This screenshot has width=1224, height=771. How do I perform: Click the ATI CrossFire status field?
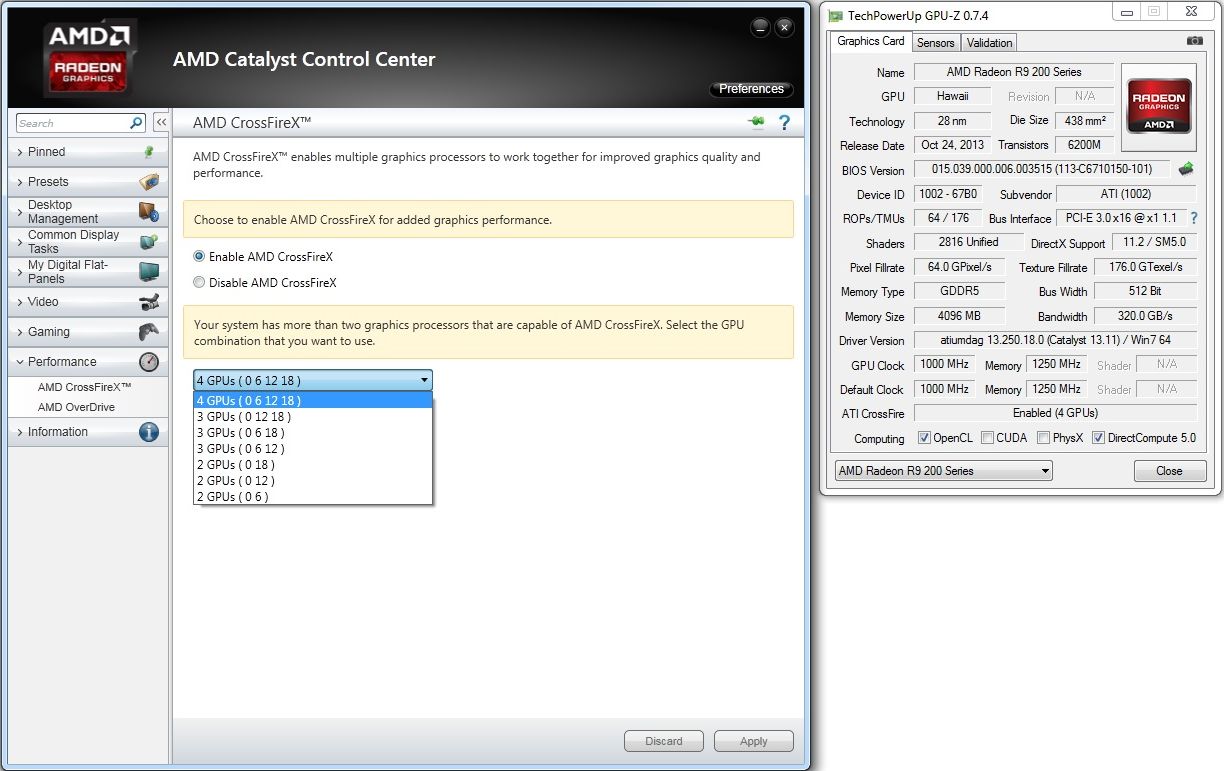[1055, 413]
